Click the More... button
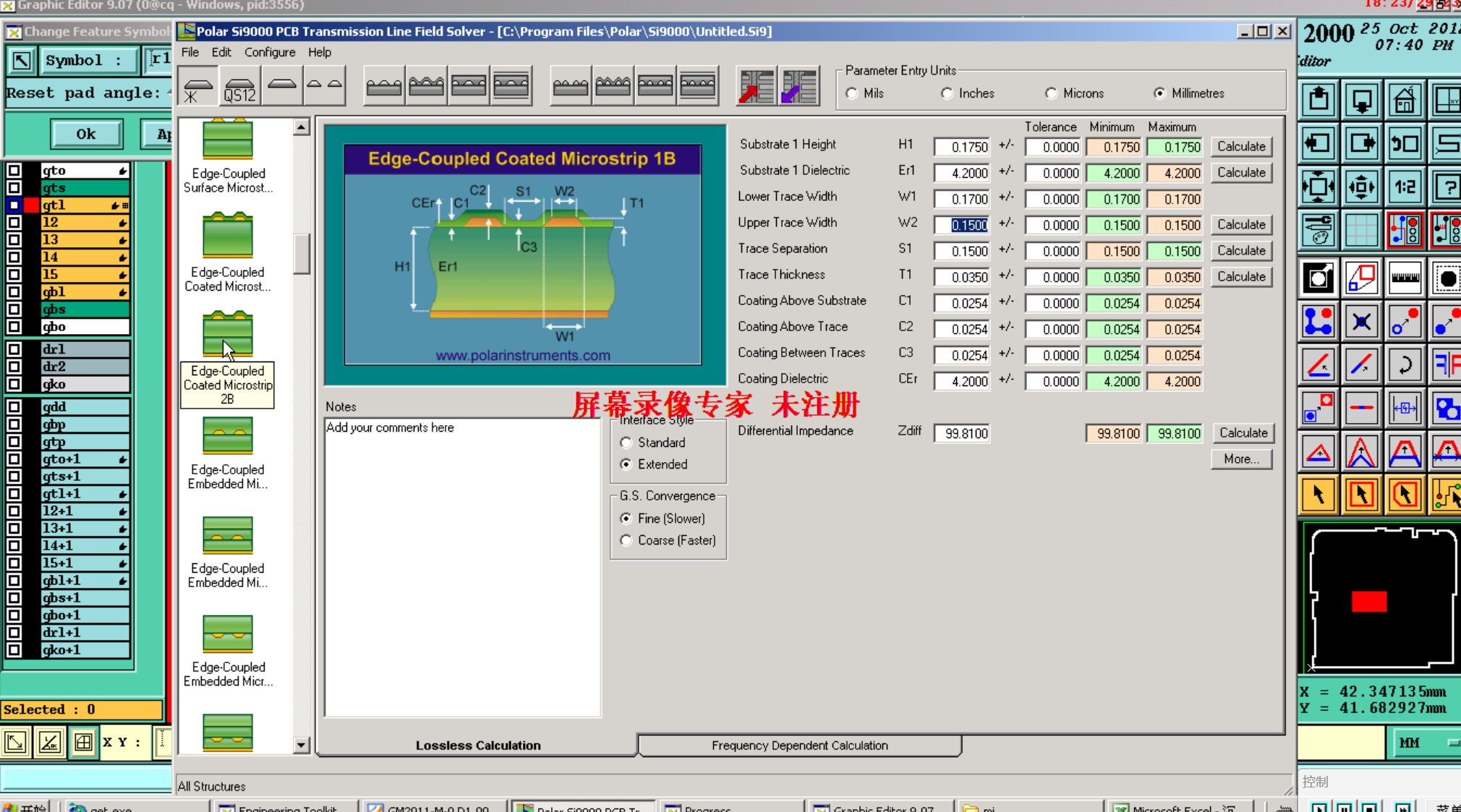 point(1241,458)
